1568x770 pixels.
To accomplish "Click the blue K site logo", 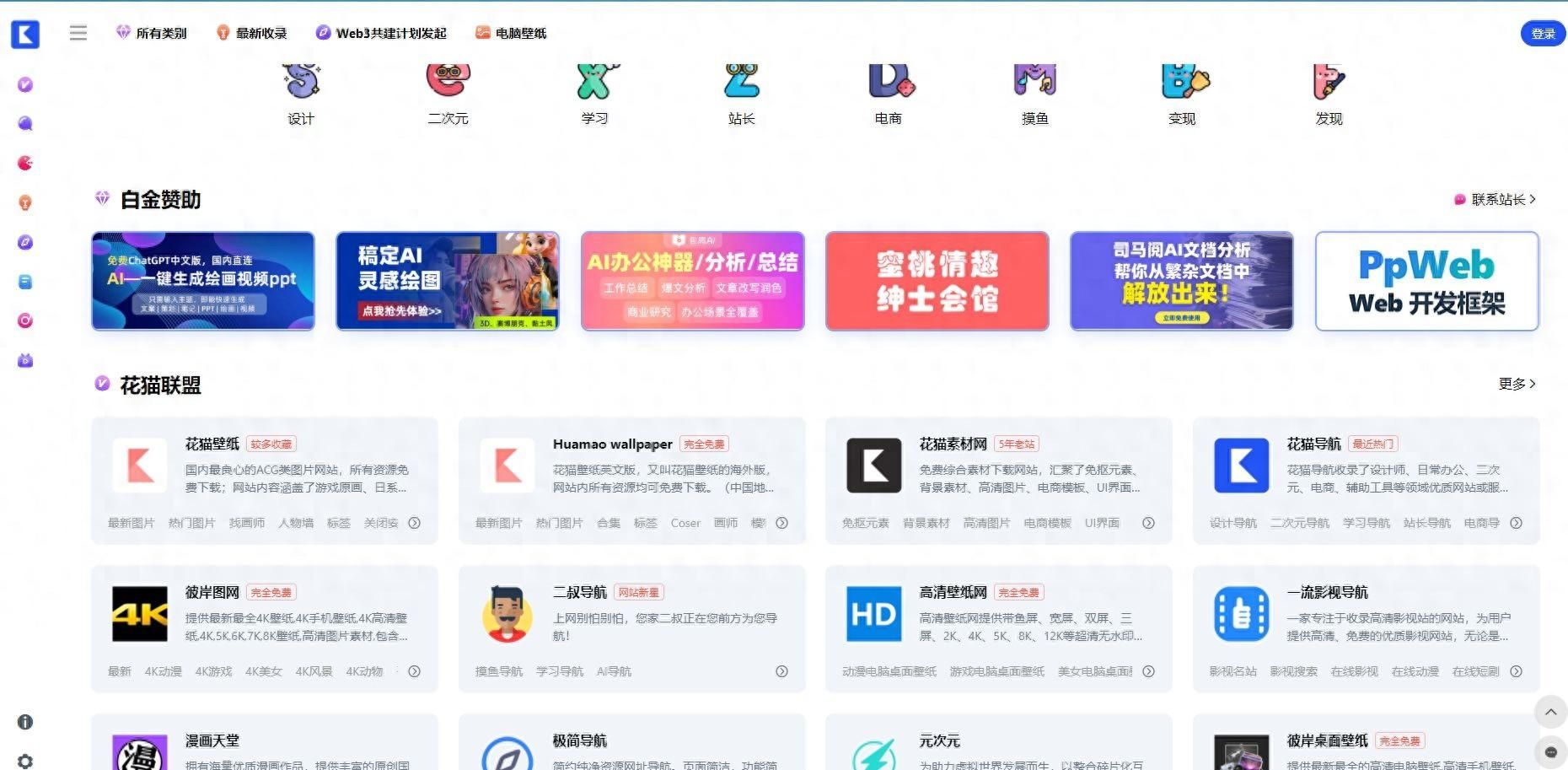I will point(25,34).
